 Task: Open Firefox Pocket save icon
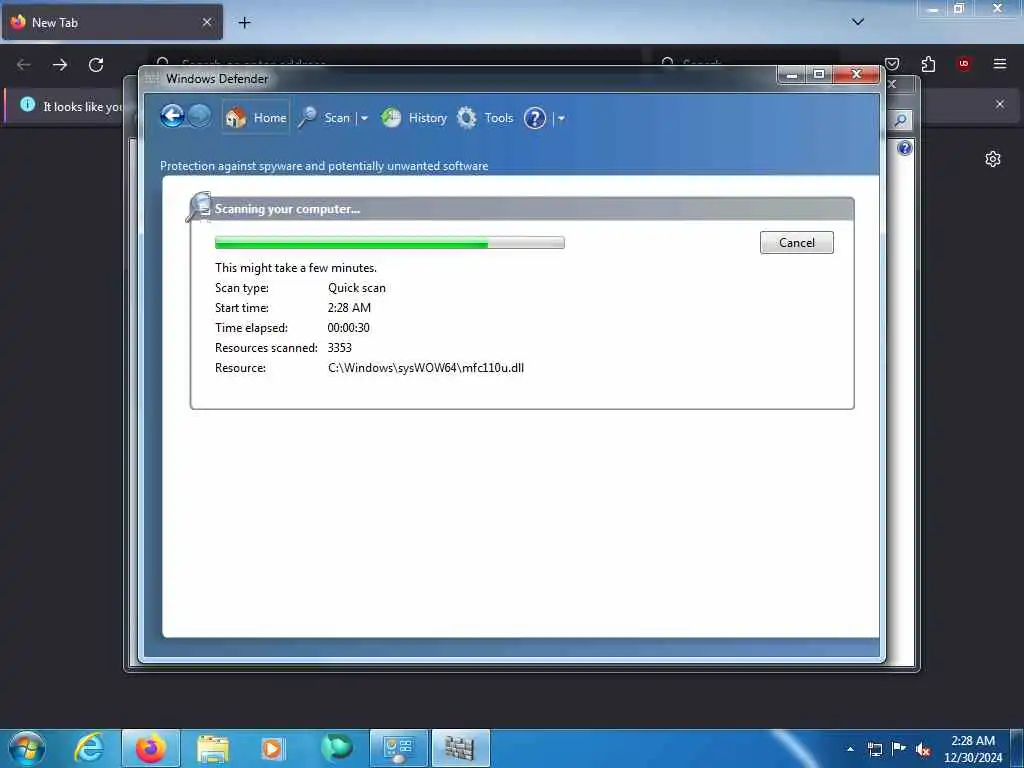pyautogui.click(x=892, y=64)
